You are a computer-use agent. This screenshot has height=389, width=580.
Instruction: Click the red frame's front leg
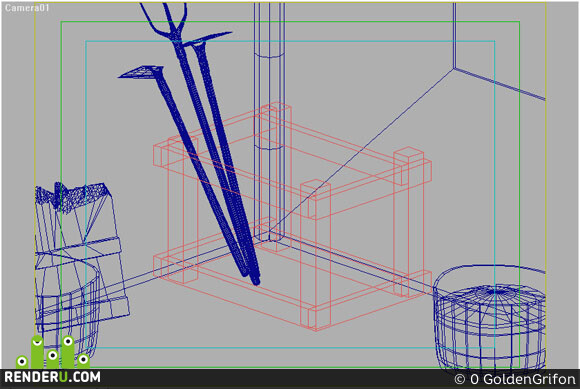[x=315, y=255]
